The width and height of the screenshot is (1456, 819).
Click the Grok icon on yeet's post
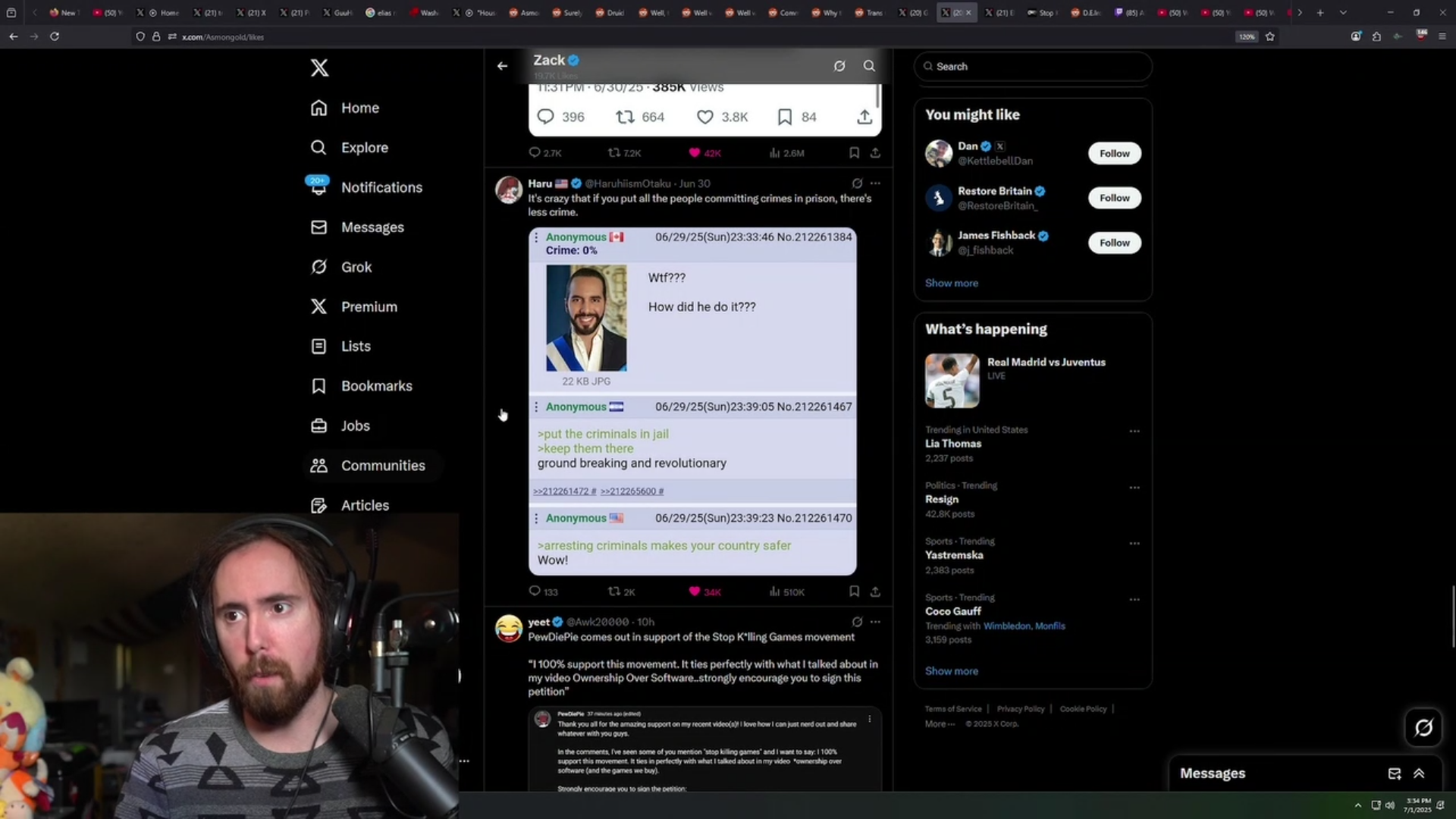[x=857, y=622]
